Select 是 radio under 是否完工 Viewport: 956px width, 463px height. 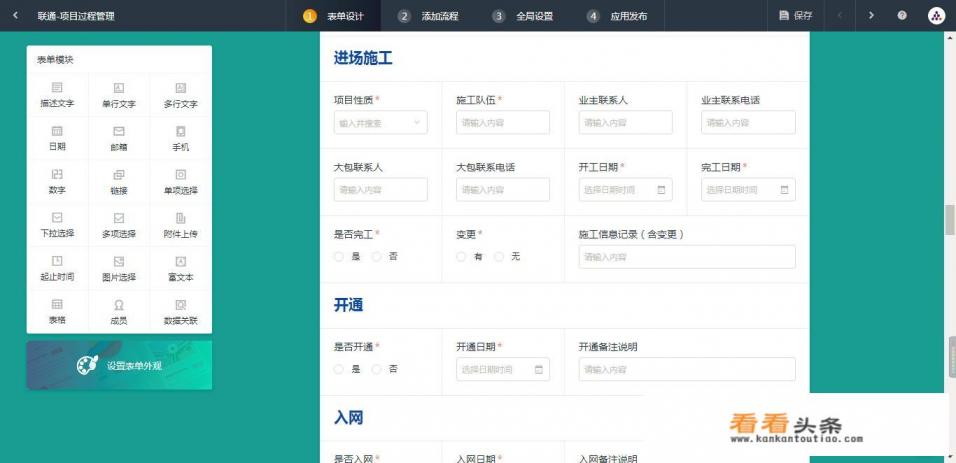coord(339,257)
